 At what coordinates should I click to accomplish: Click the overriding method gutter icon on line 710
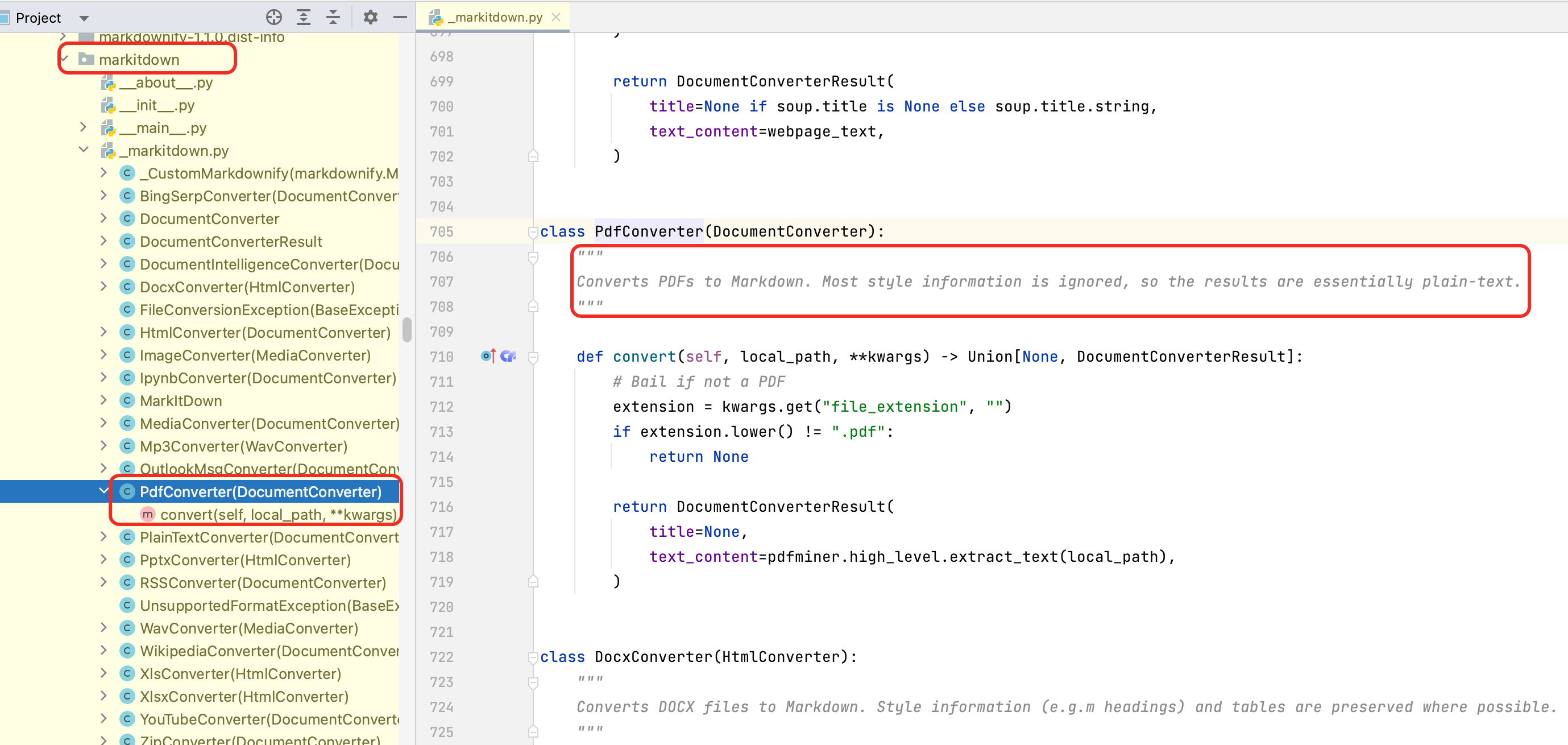pyautogui.click(x=488, y=356)
